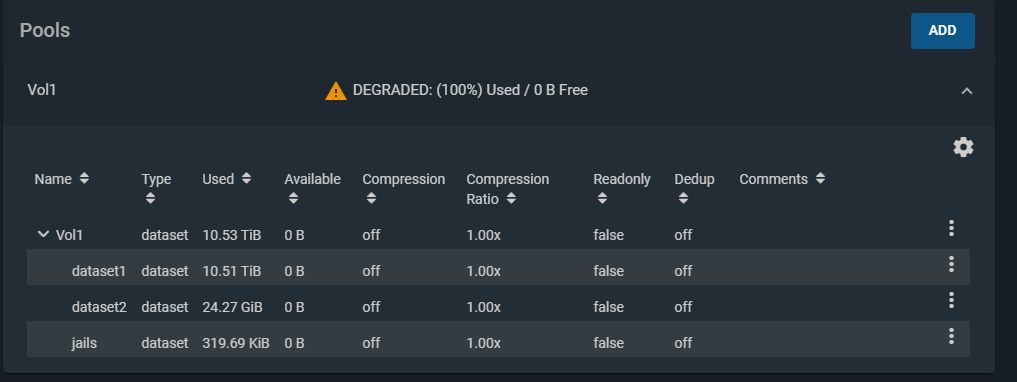Click the ADD pool button

click(942, 30)
